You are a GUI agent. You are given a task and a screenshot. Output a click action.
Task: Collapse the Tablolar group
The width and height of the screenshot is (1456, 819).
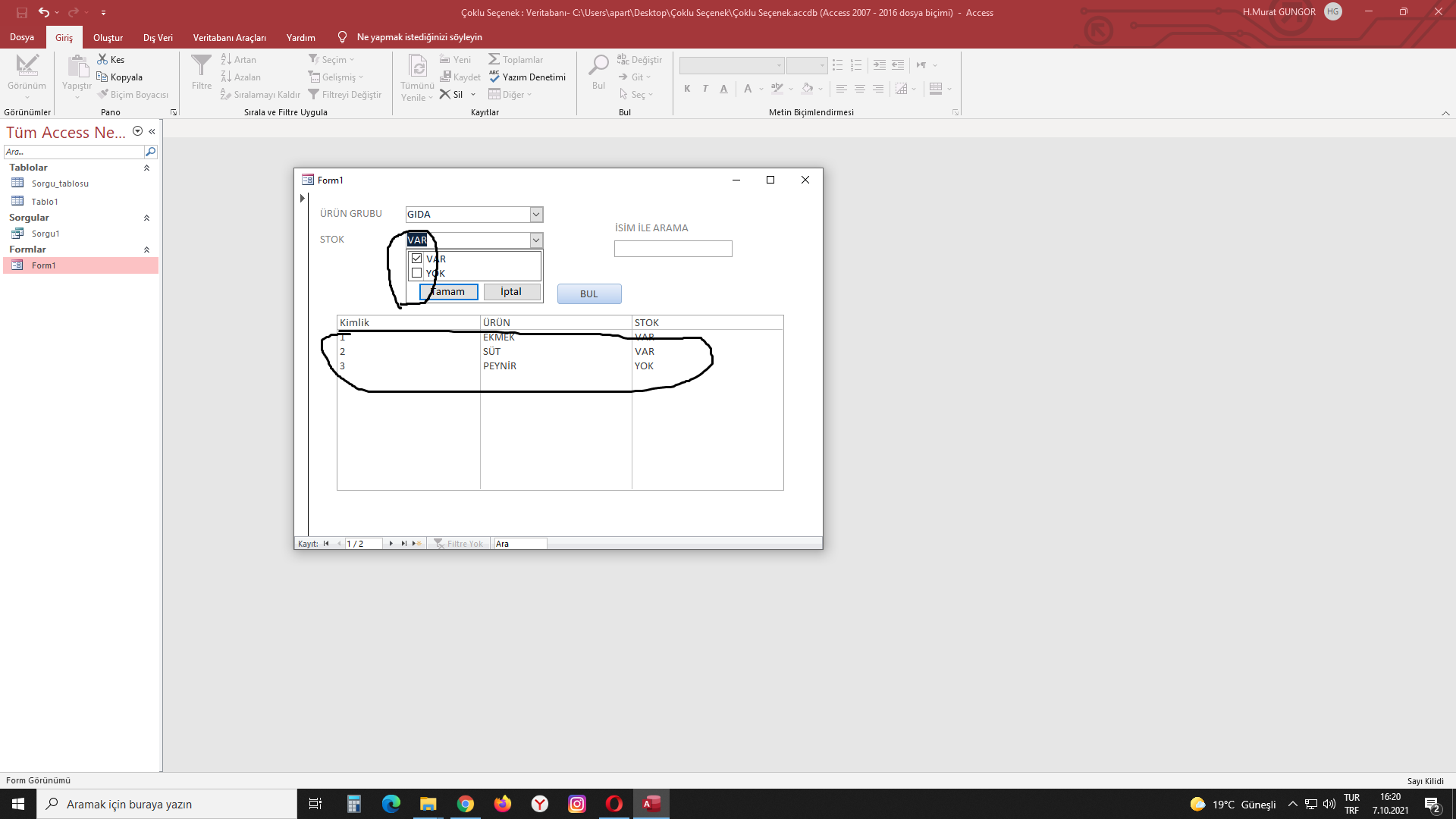146,168
